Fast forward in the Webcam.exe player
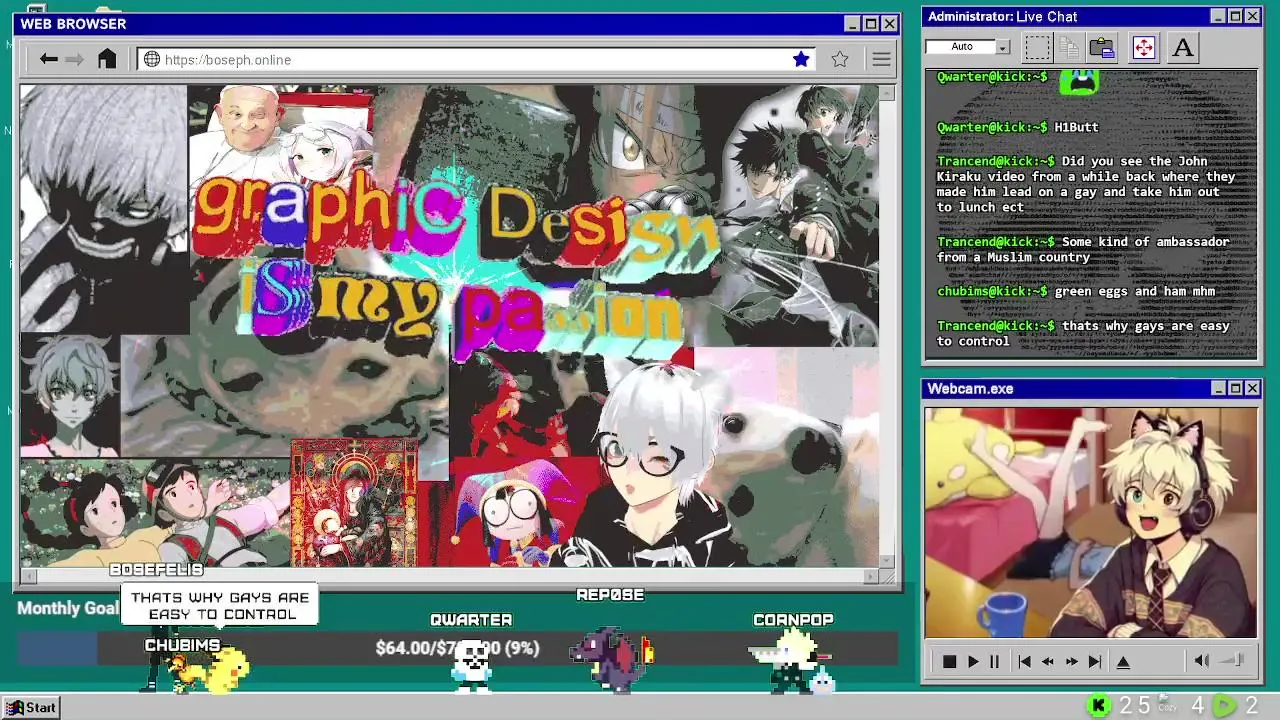The width and height of the screenshot is (1280, 720). click(x=1071, y=661)
